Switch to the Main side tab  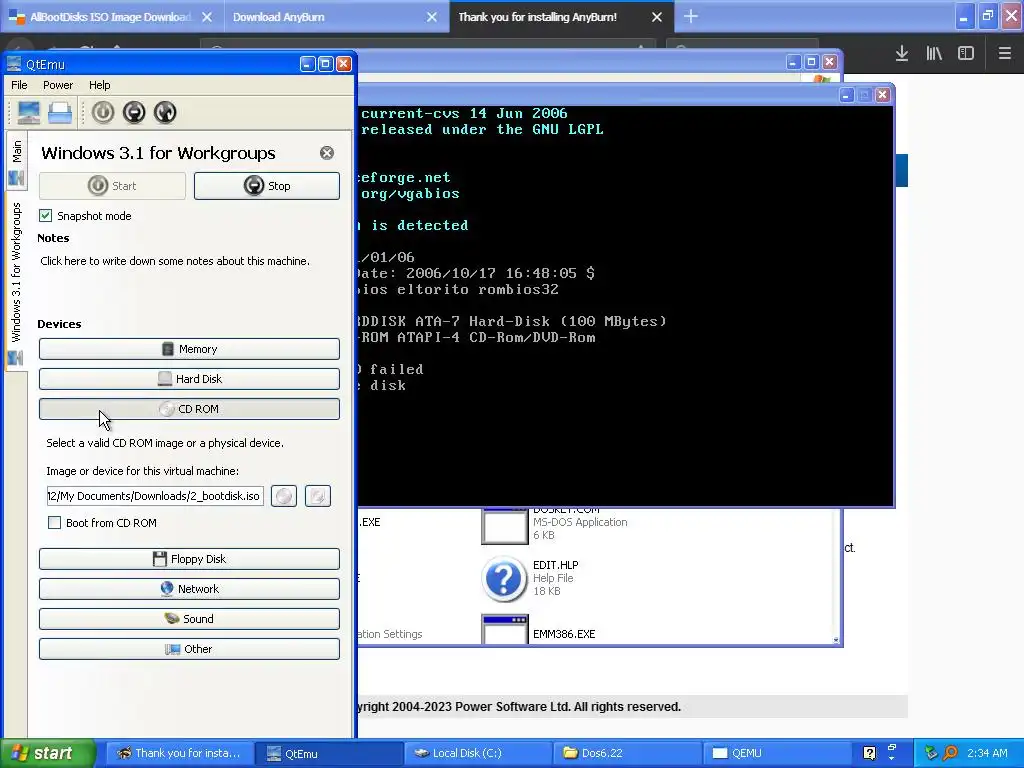click(16, 161)
